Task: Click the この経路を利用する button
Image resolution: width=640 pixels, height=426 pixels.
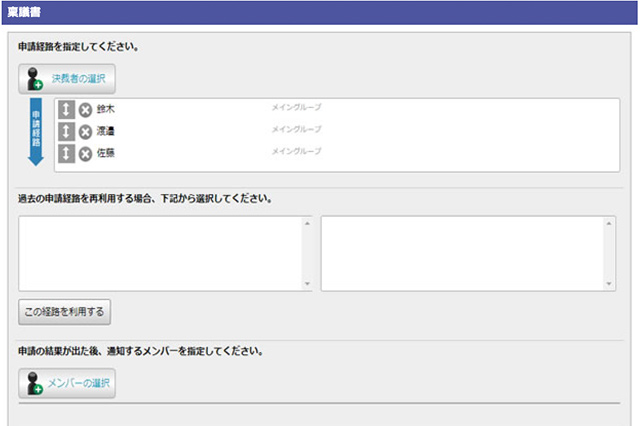Action: [x=64, y=312]
